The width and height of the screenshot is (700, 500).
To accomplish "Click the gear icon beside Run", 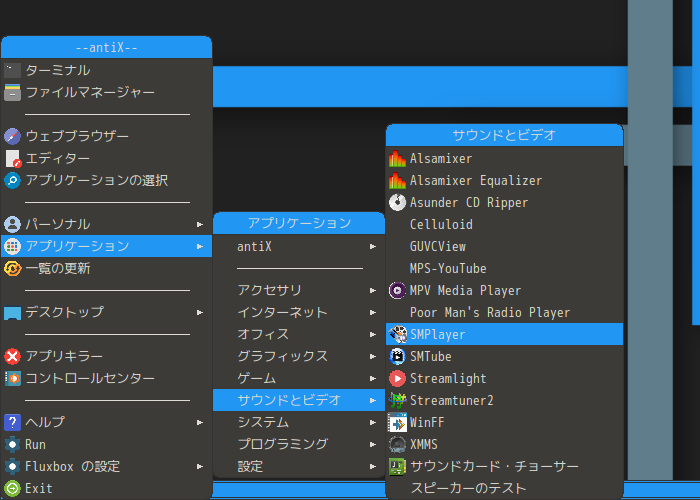I will coord(12,445).
